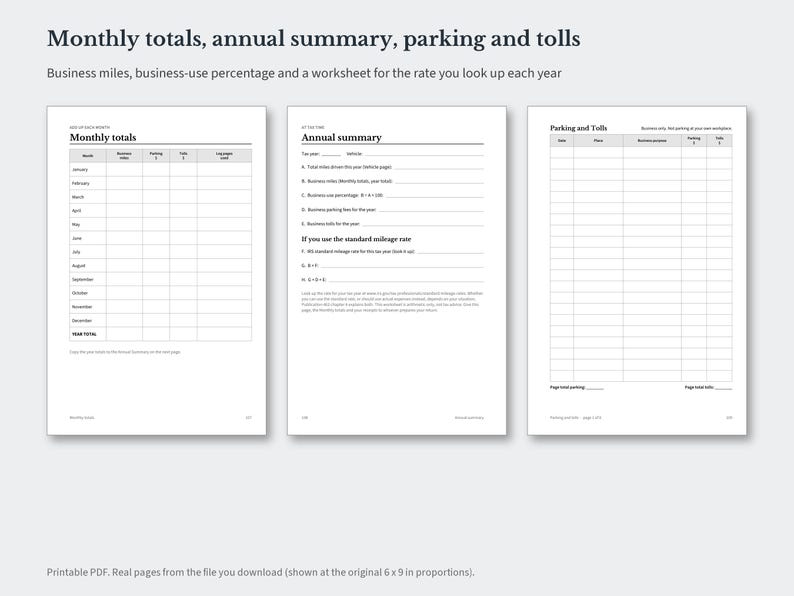Screen dimensions: 794x596
Task: Click the 'Vehicle' blank line
Action: pos(424,154)
